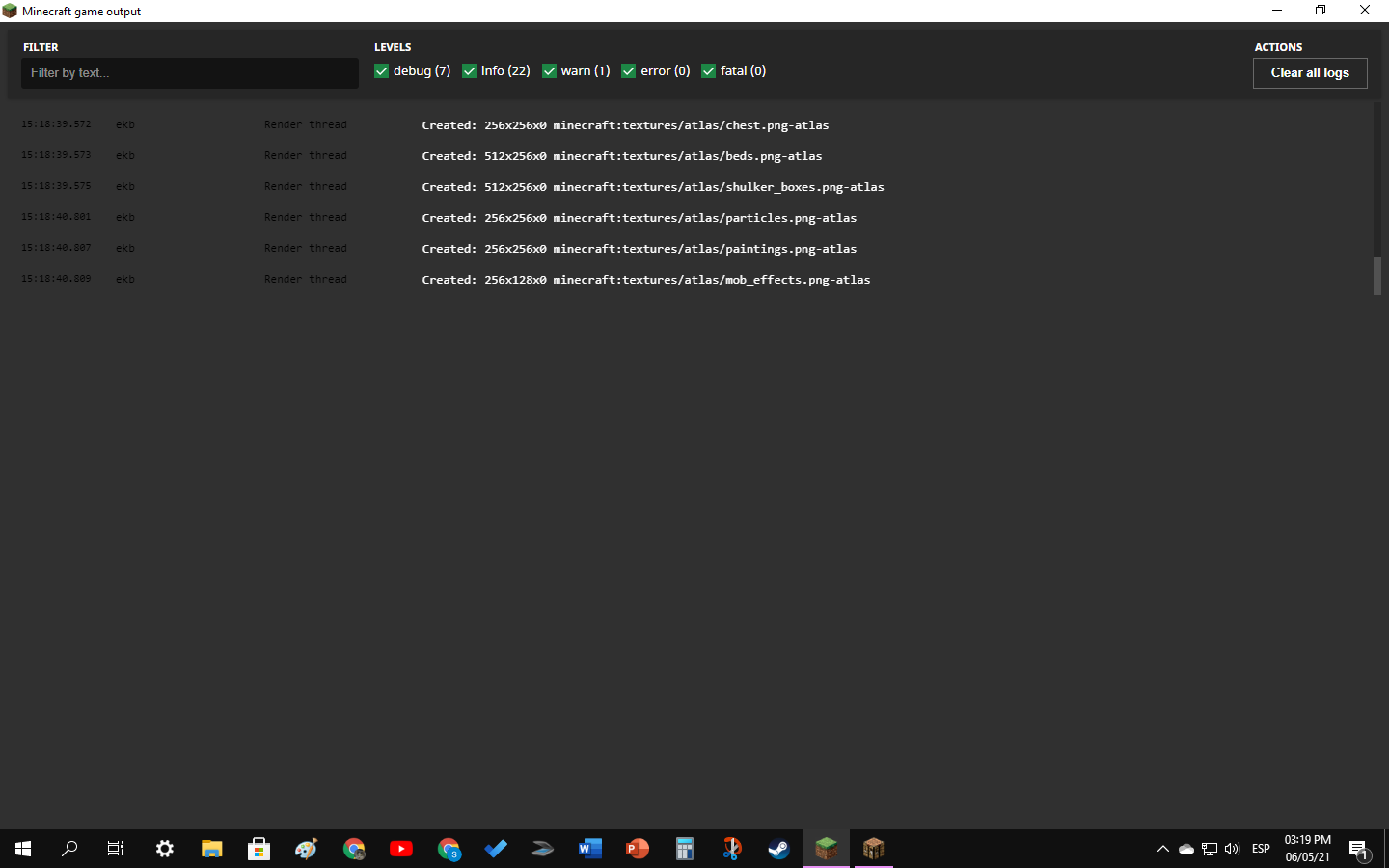
Task: Launch Word from the taskbar
Action: coord(590,849)
